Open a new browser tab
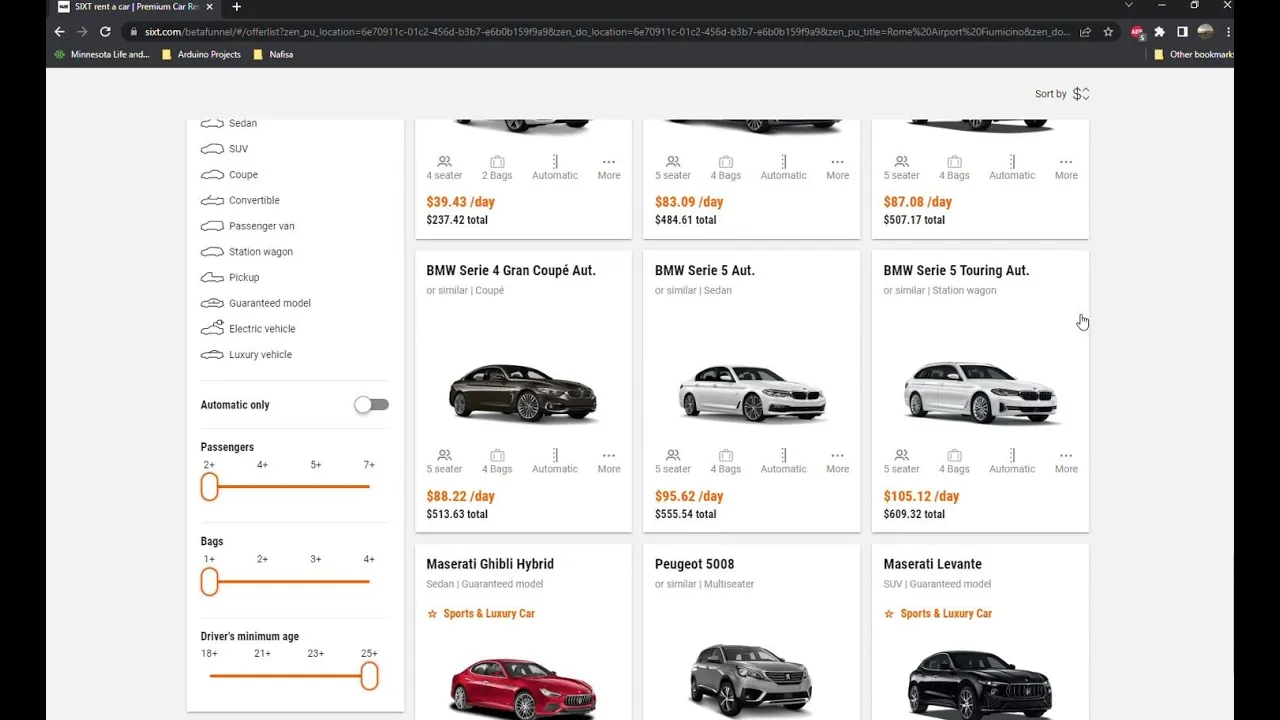Viewport: 1280px width, 720px height. point(237,7)
